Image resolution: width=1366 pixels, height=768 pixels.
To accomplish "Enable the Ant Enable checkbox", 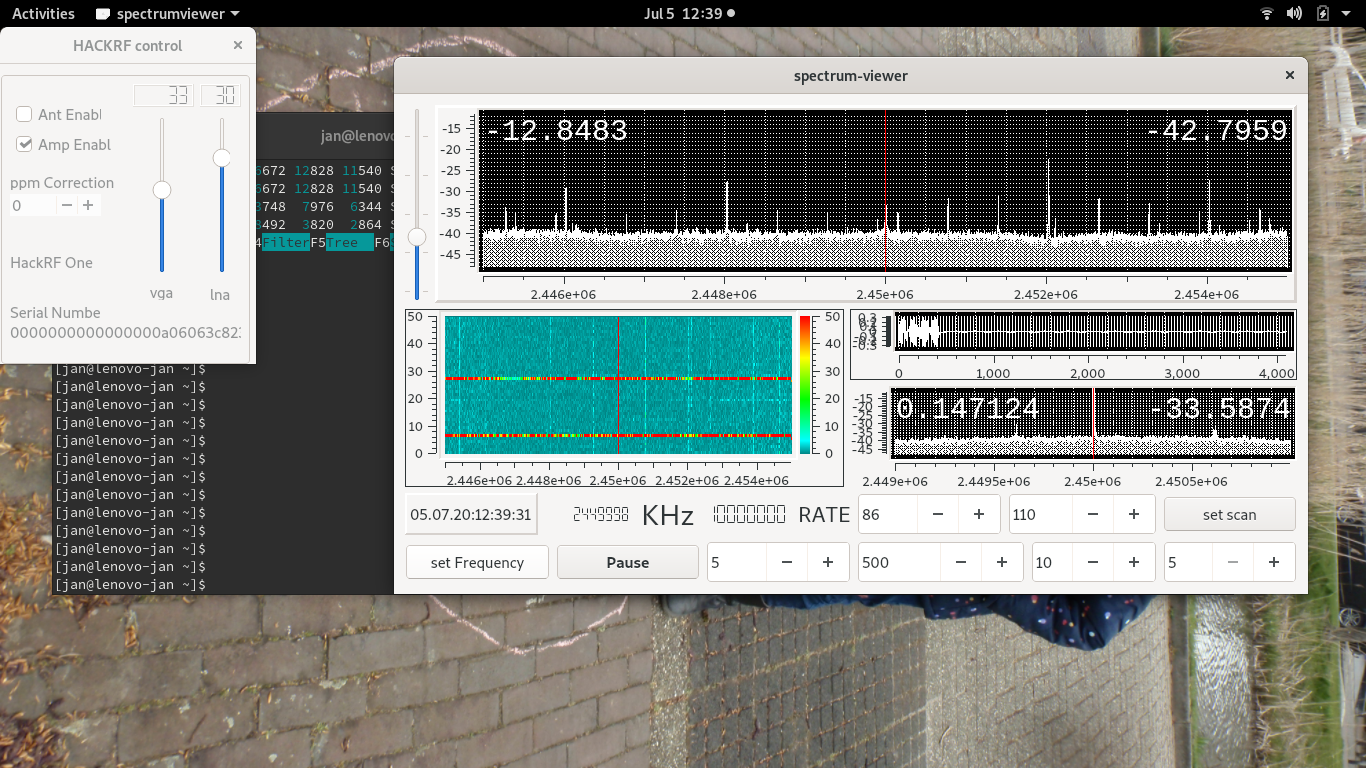I will pos(24,114).
